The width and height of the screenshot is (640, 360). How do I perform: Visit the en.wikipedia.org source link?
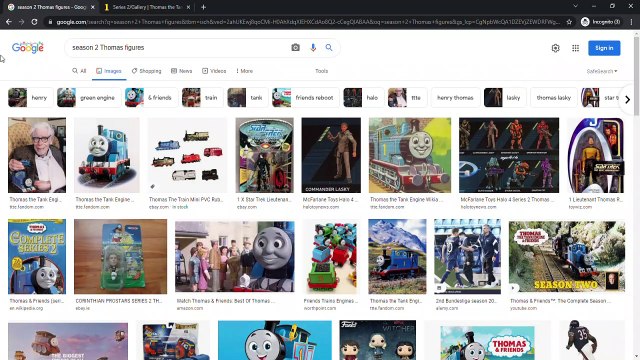[26, 308]
